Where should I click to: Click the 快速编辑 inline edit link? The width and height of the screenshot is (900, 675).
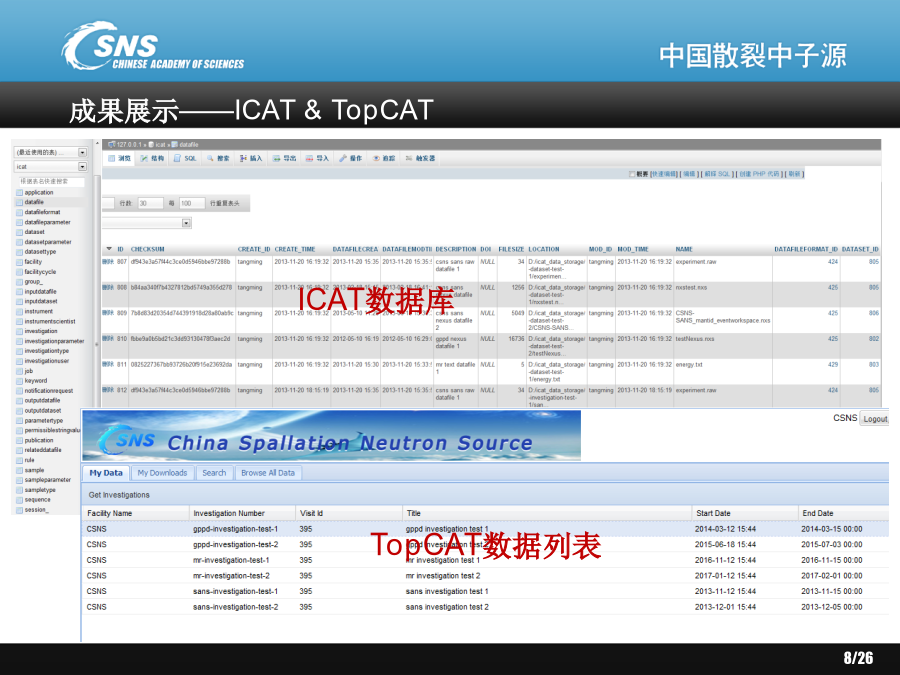664,174
